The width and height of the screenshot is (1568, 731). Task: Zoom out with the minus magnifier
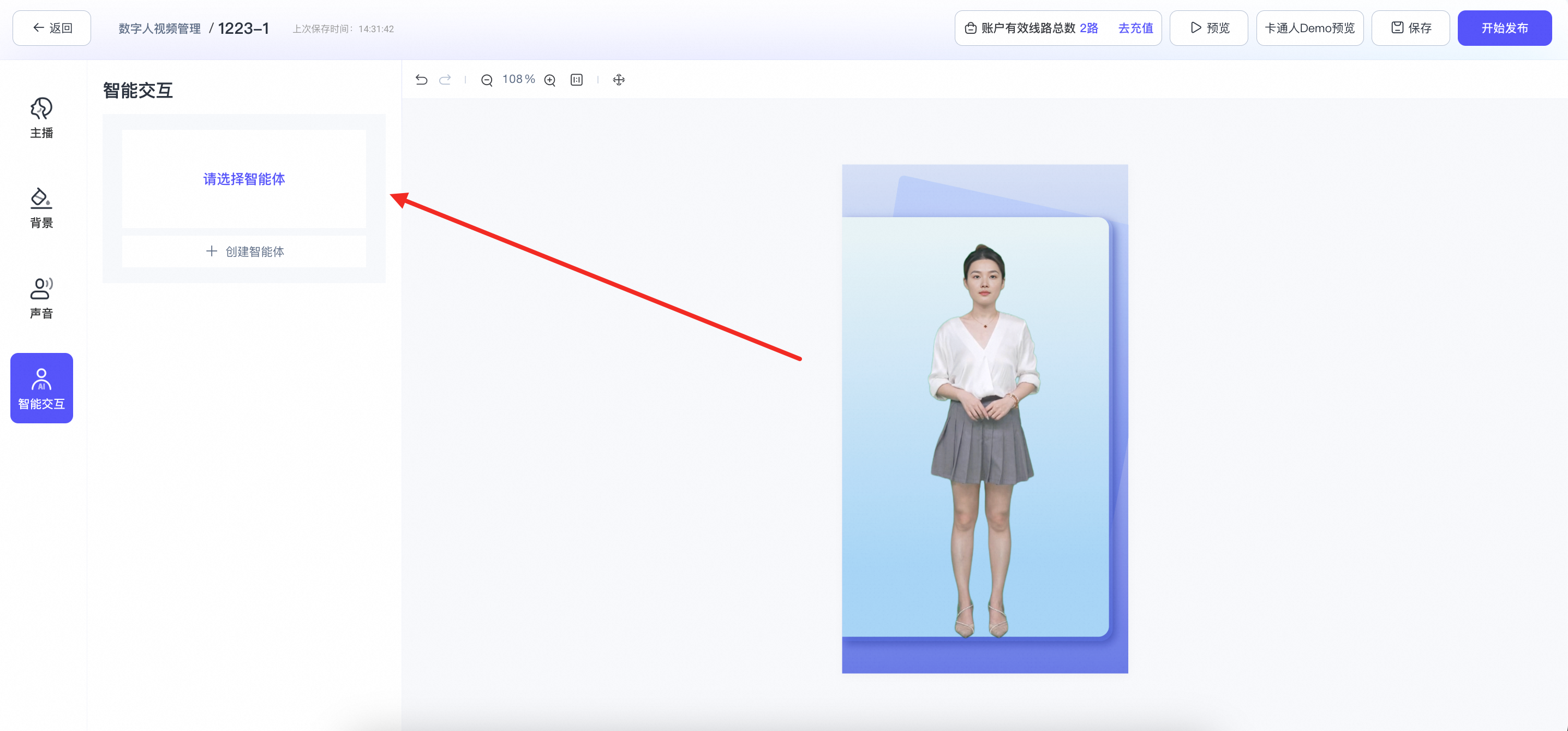pos(486,80)
